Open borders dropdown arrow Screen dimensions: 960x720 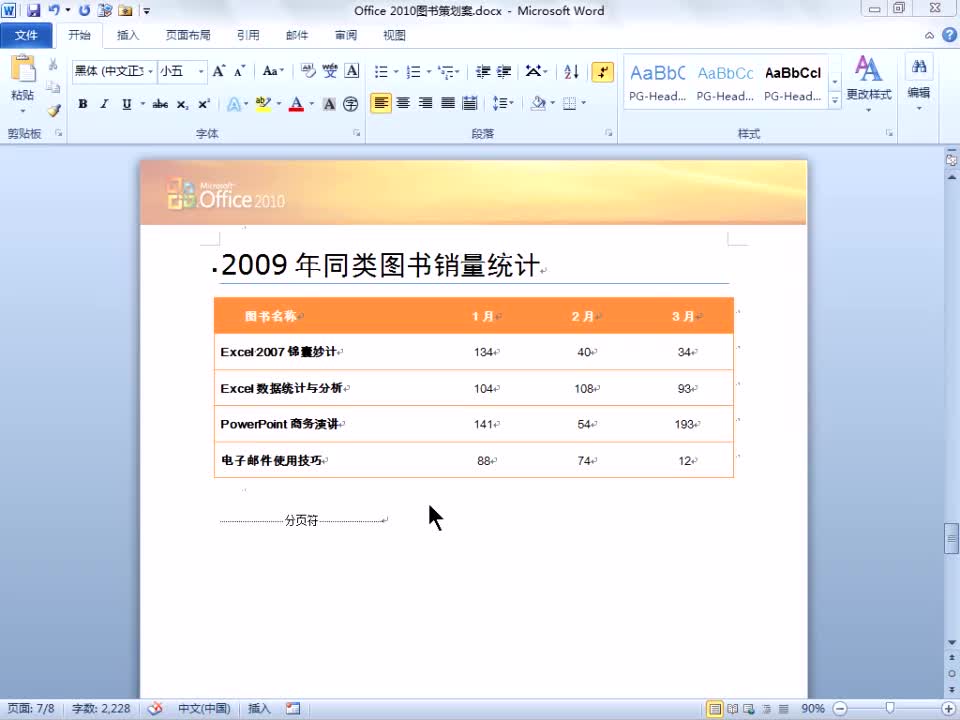(583, 103)
